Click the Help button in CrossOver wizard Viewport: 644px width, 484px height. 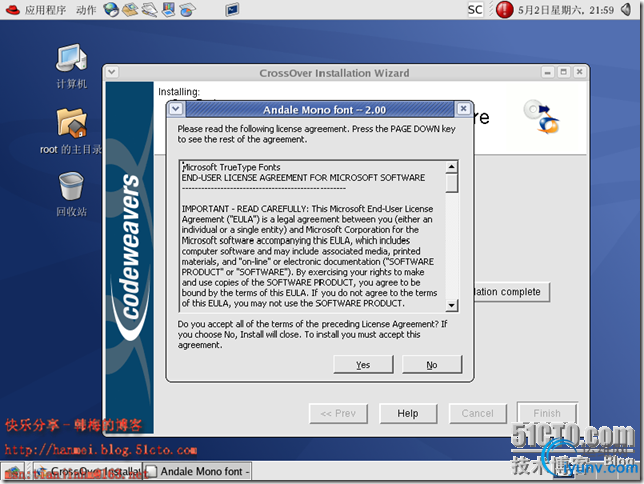pyautogui.click(x=408, y=413)
